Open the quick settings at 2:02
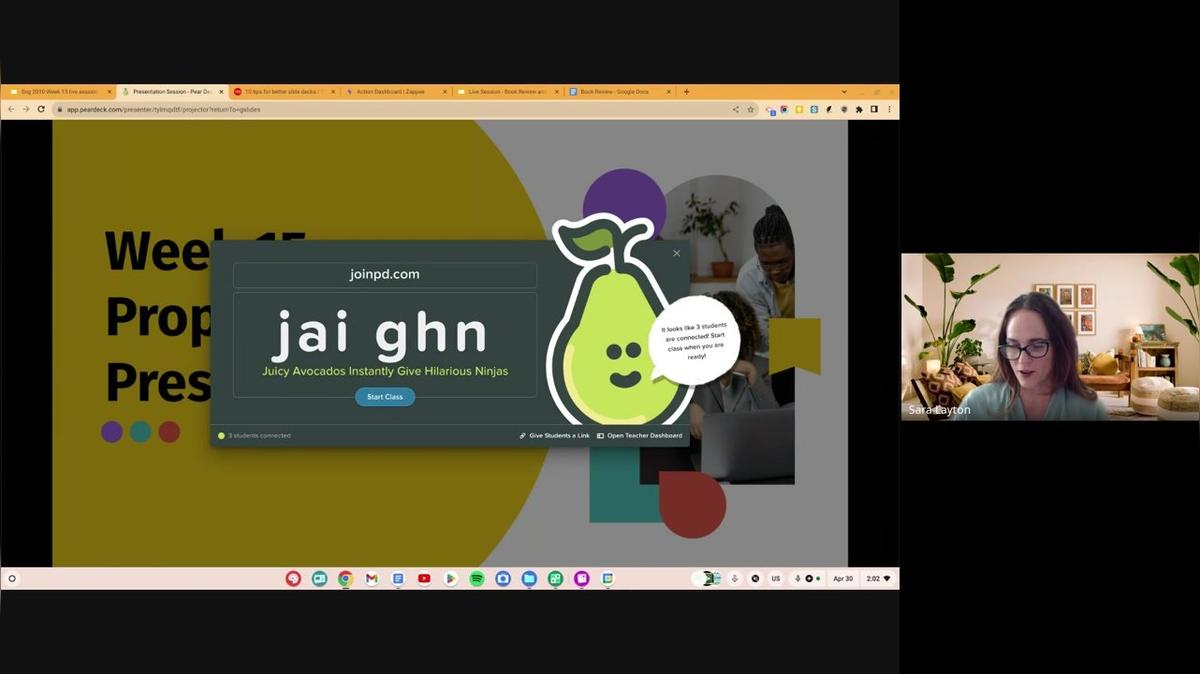The height and width of the screenshot is (674, 1200). (x=879, y=578)
